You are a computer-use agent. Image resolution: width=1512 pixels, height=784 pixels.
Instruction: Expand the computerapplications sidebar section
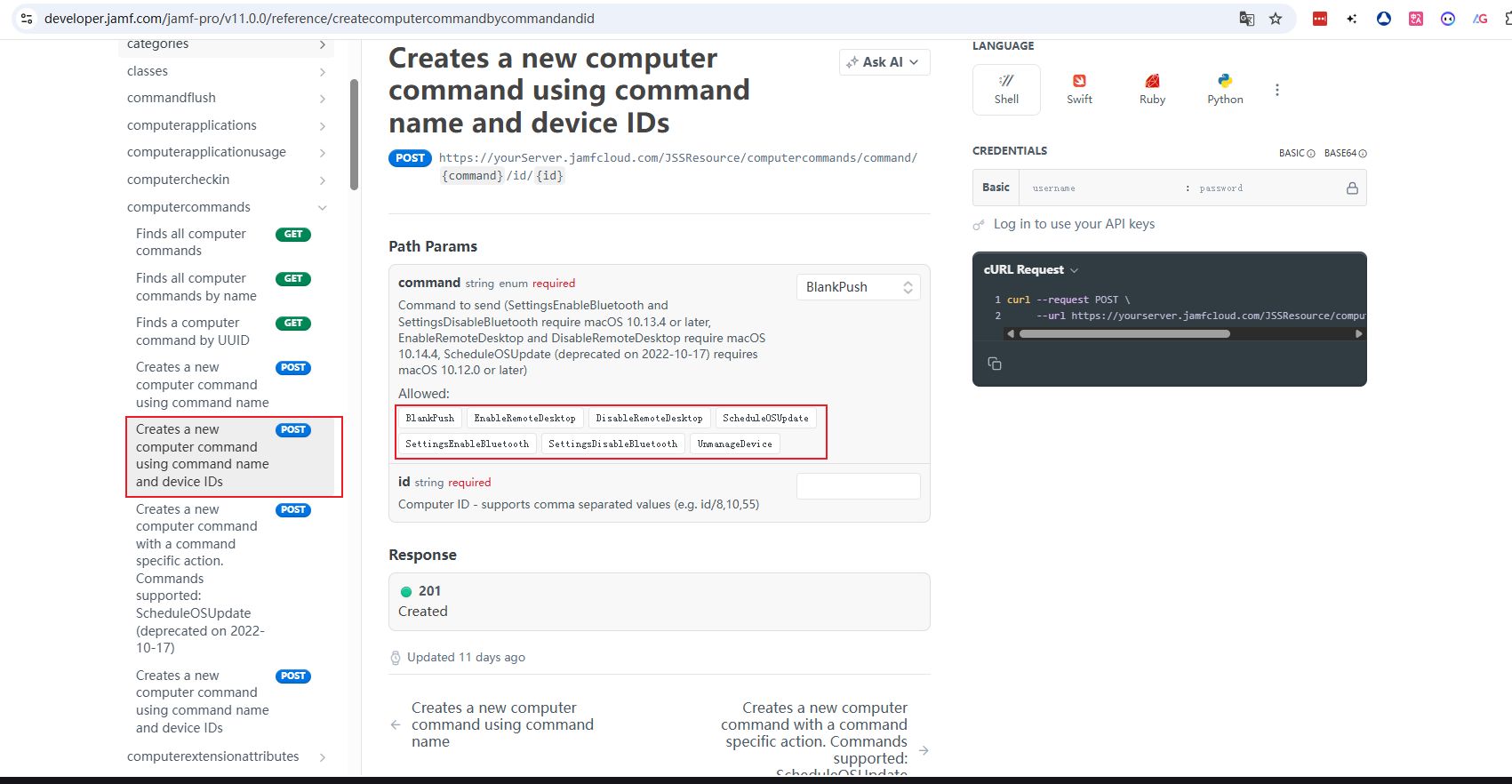click(x=322, y=126)
